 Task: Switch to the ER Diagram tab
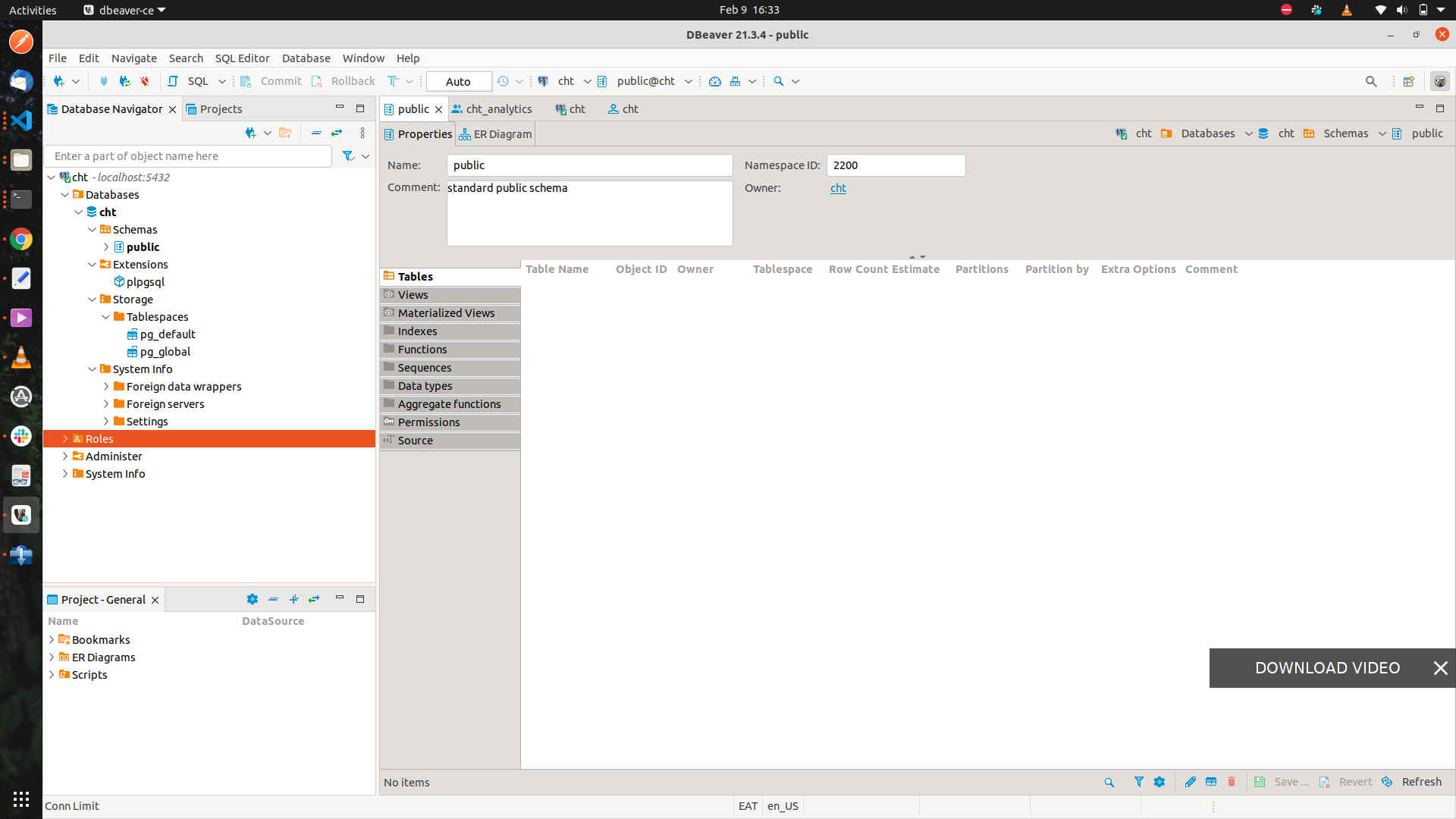[495, 134]
